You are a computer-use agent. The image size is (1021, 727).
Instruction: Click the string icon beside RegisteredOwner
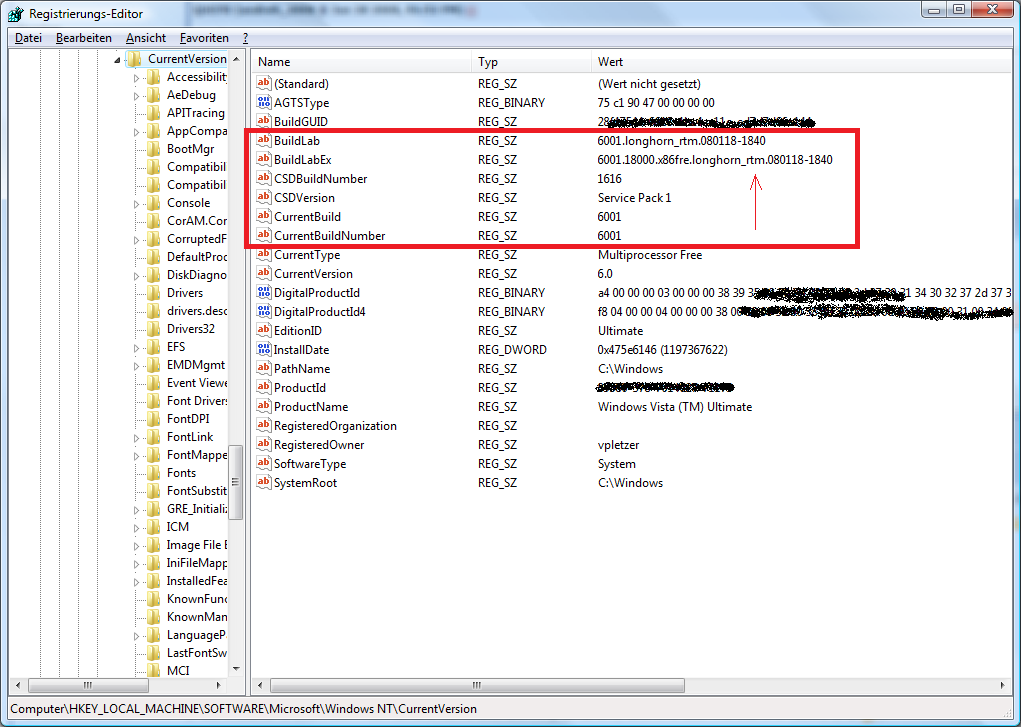pos(263,444)
